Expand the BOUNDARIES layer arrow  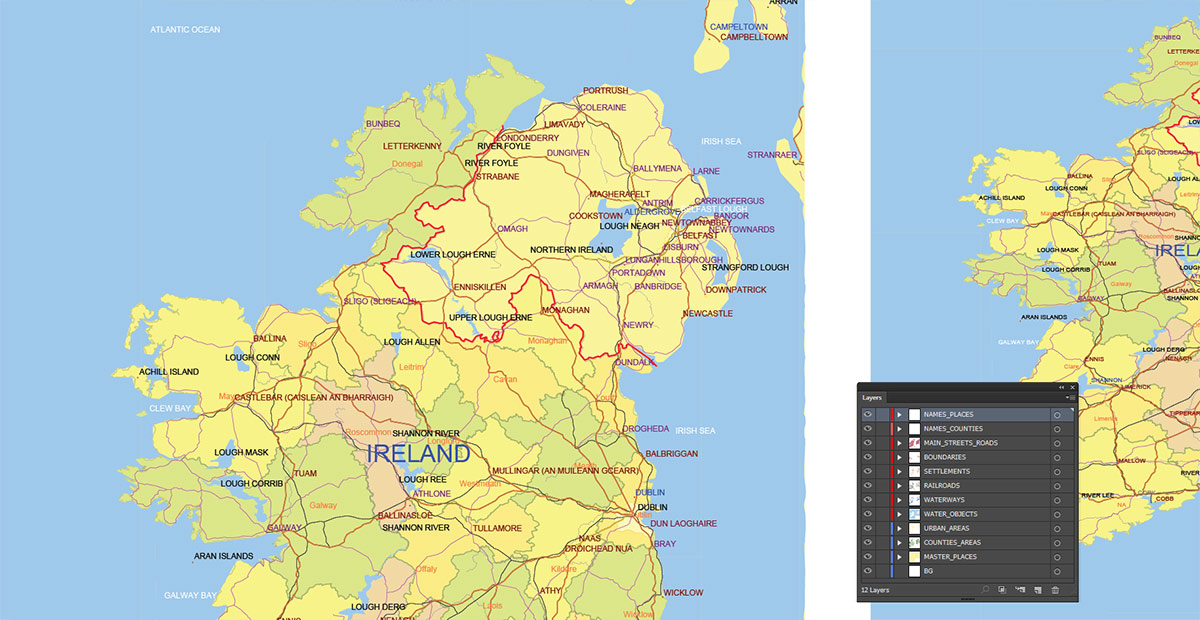click(x=899, y=457)
